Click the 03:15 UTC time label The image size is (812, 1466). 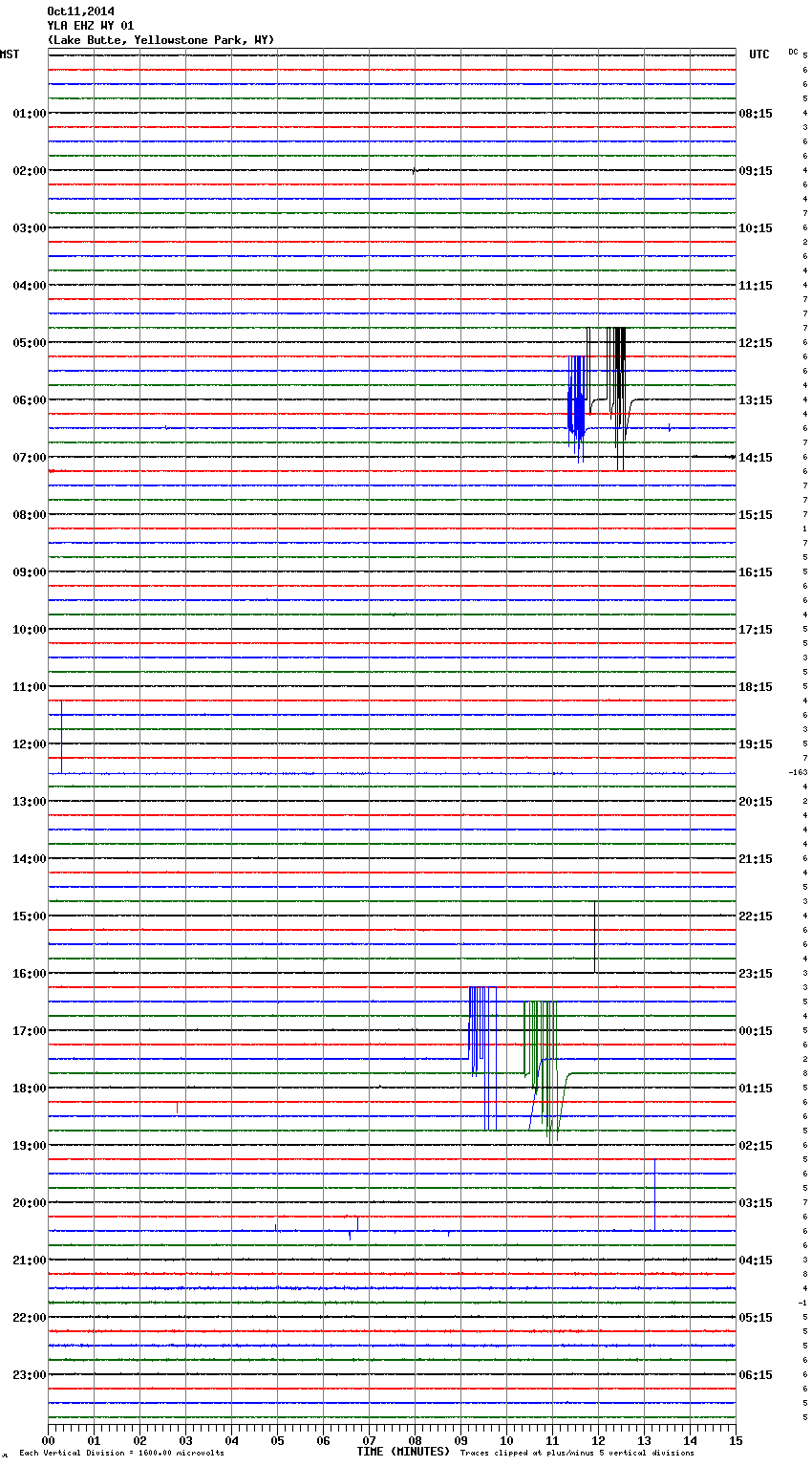[756, 1203]
